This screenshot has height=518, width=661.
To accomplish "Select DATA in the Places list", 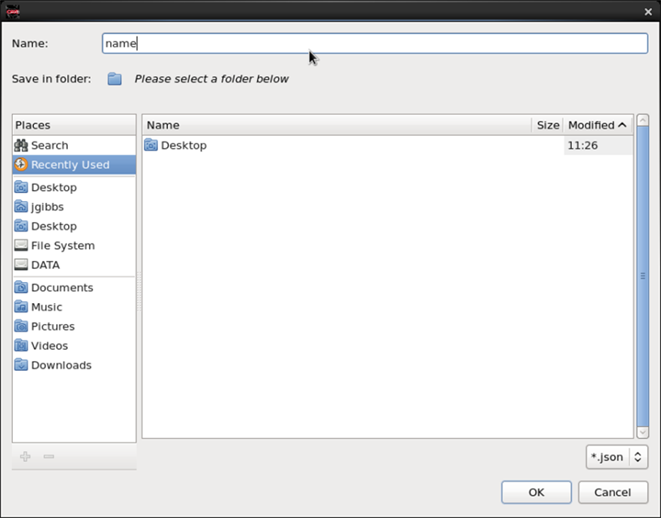I will [x=74, y=265].
